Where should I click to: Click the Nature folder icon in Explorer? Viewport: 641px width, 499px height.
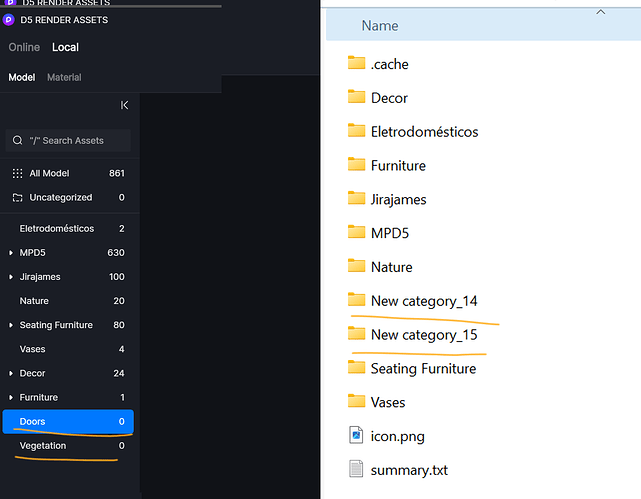point(356,266)
